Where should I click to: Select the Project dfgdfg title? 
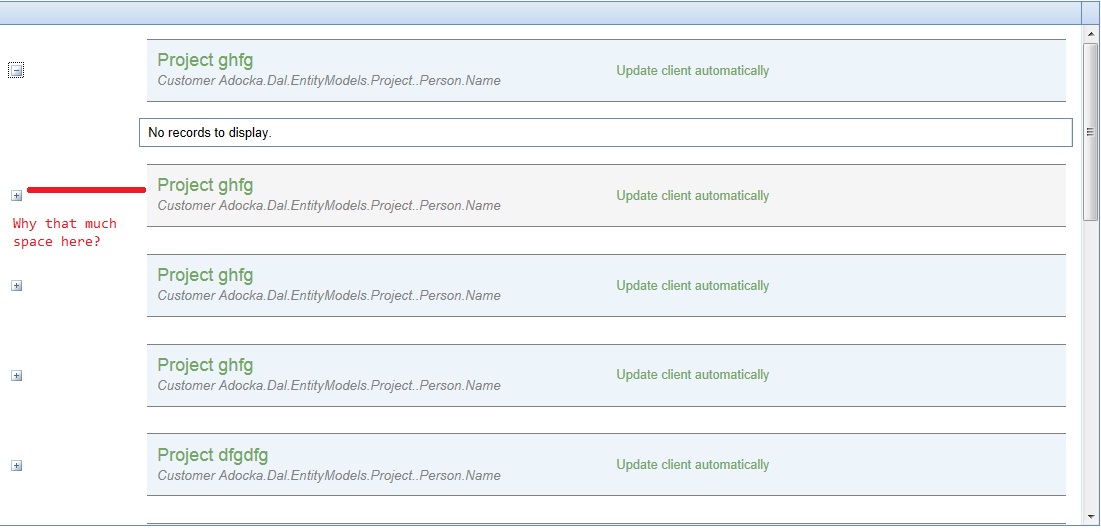click(x=213, y=455)
